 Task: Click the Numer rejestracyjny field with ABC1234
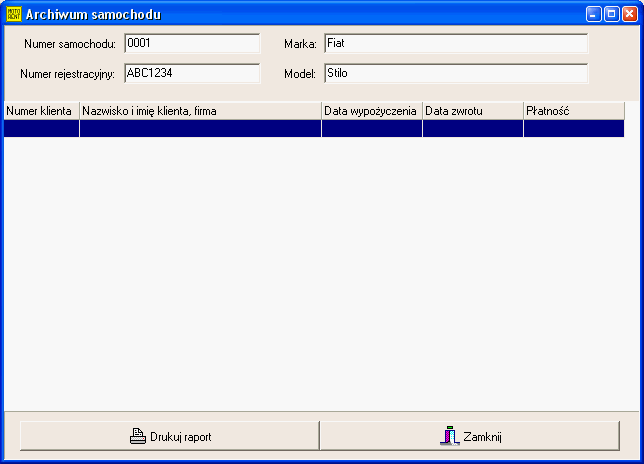pyautogui.click(x=191, y=73)
